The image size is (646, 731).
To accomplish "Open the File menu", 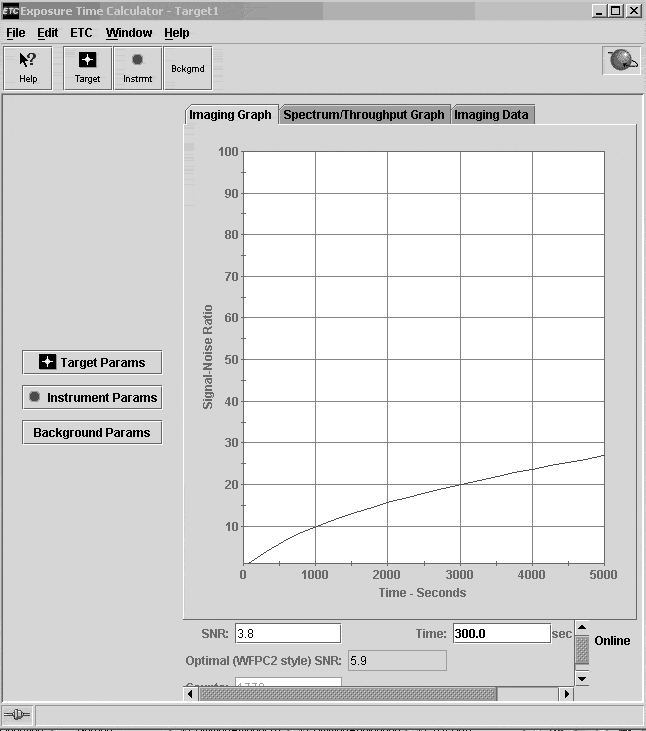I will [16, 33].
